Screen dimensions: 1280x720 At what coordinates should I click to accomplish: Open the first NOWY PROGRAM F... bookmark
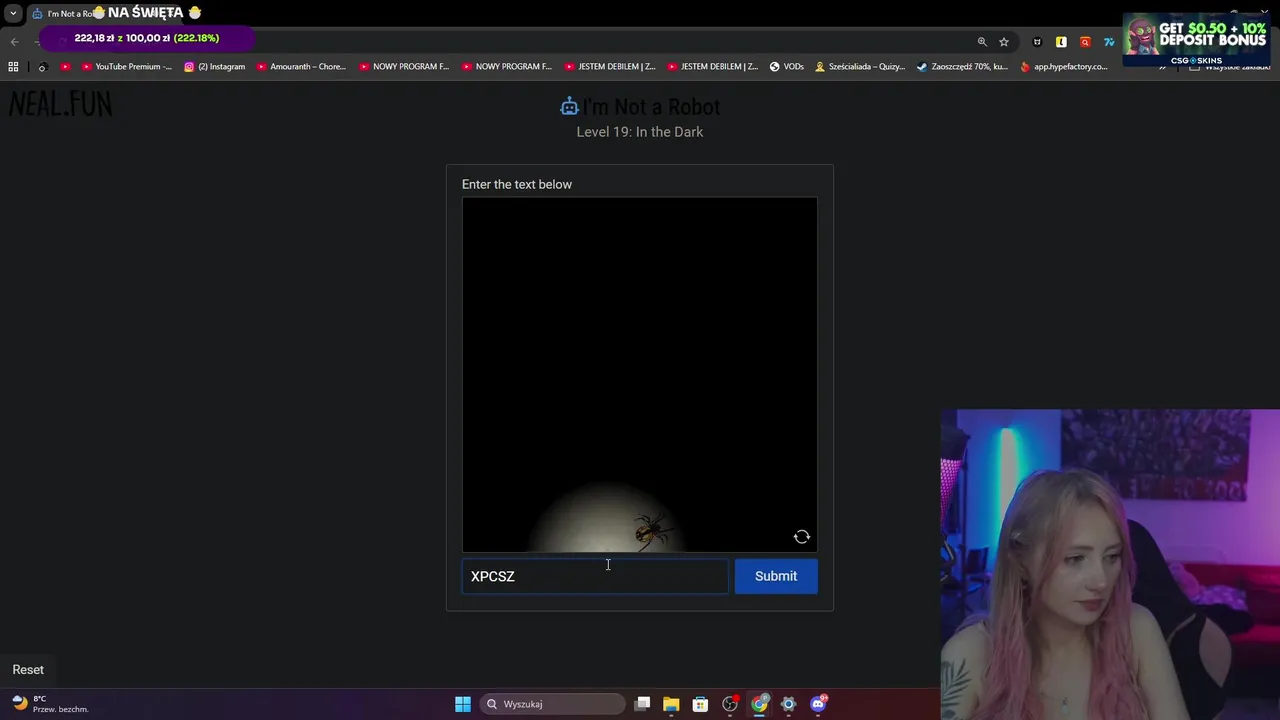click(x=404, y=67)
